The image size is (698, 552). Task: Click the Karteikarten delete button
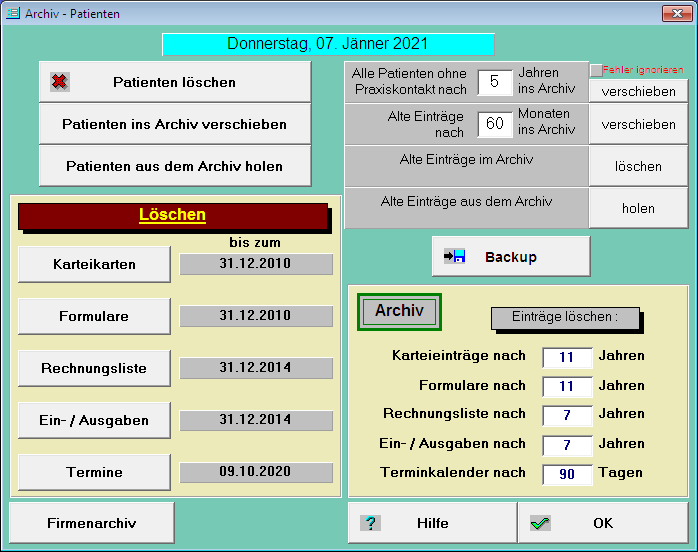[x=94, y=264]
